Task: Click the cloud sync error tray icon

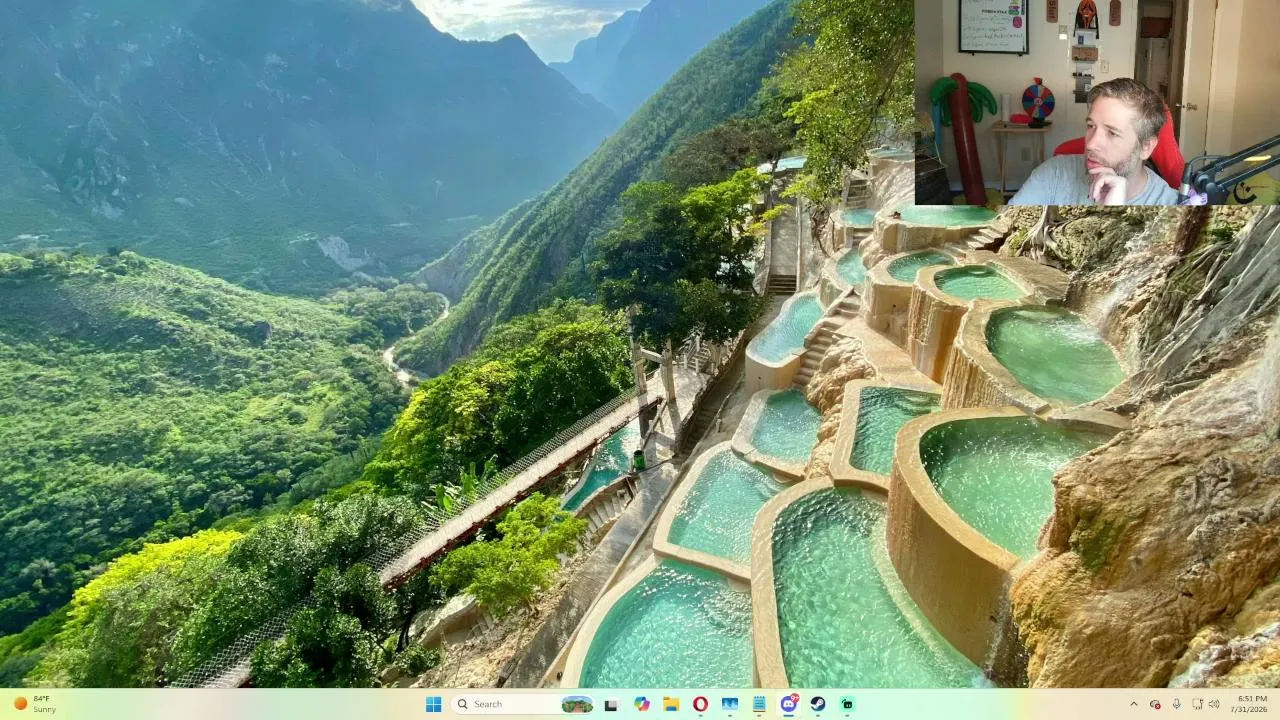Action: point(1155,704)
